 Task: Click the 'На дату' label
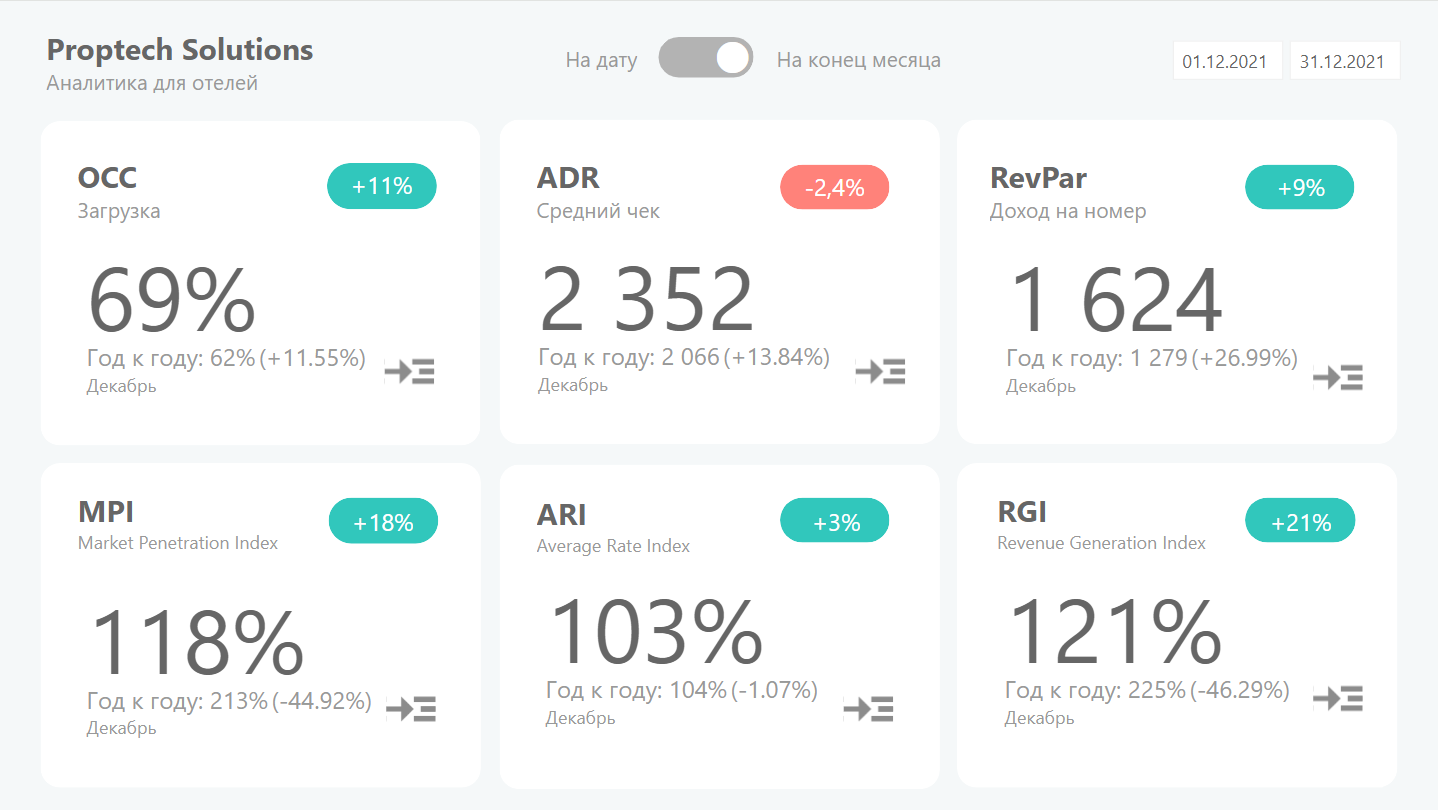[x=601, y=60]
